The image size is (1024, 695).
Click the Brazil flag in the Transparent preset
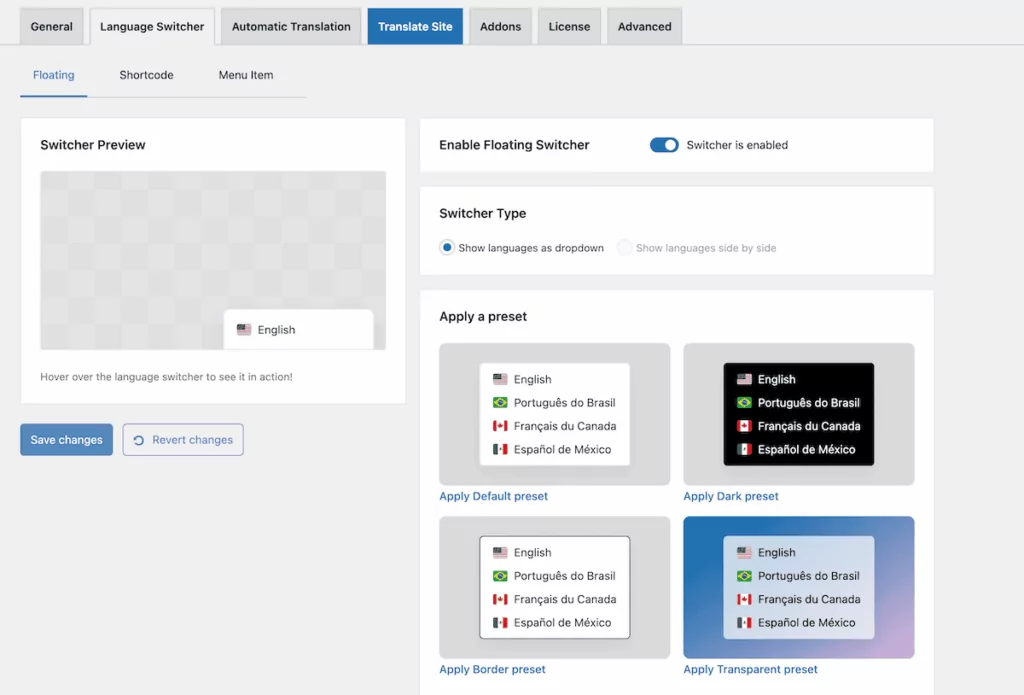(745, 576)
